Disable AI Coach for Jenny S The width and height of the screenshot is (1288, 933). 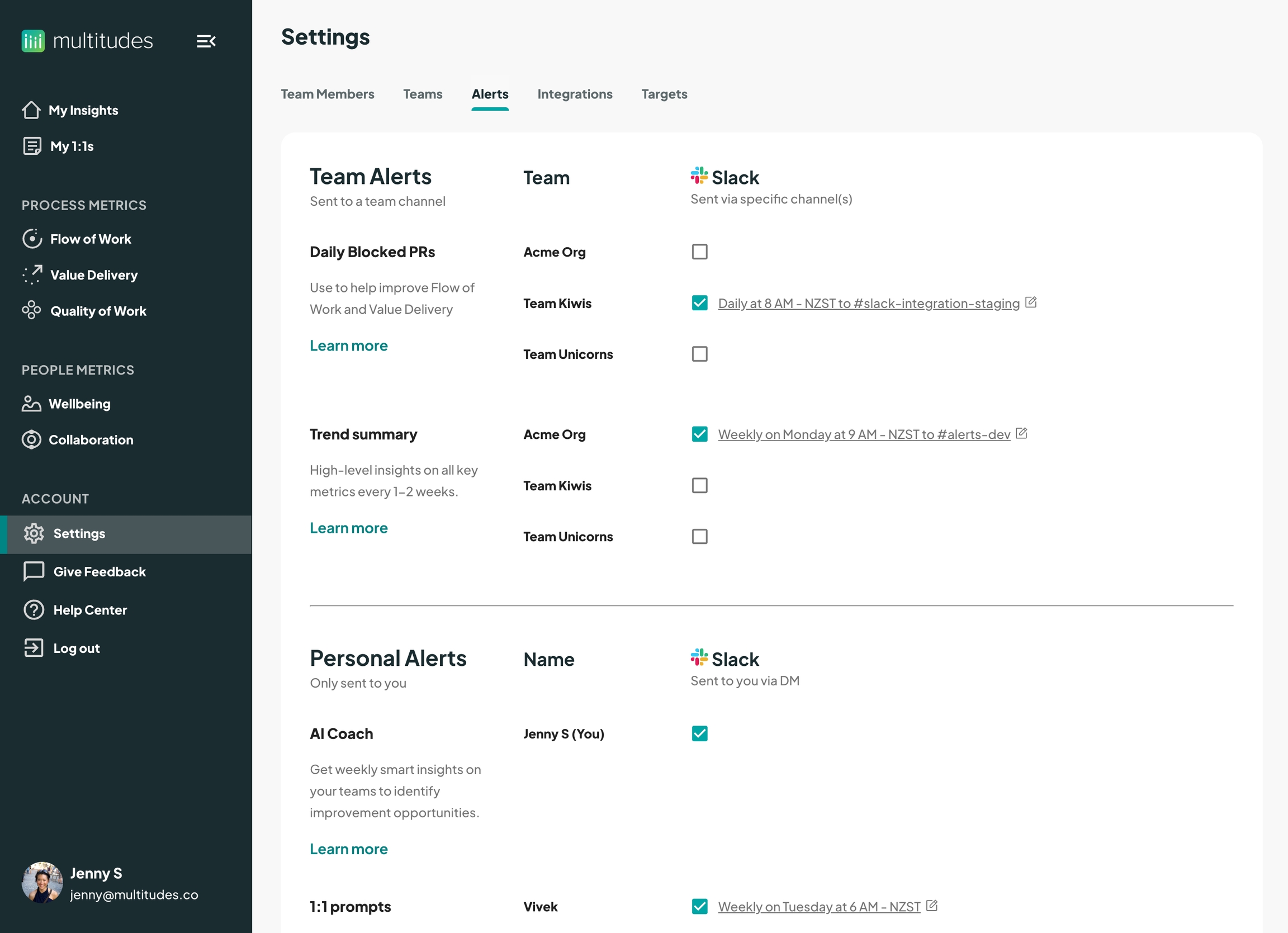pos(700,733)
